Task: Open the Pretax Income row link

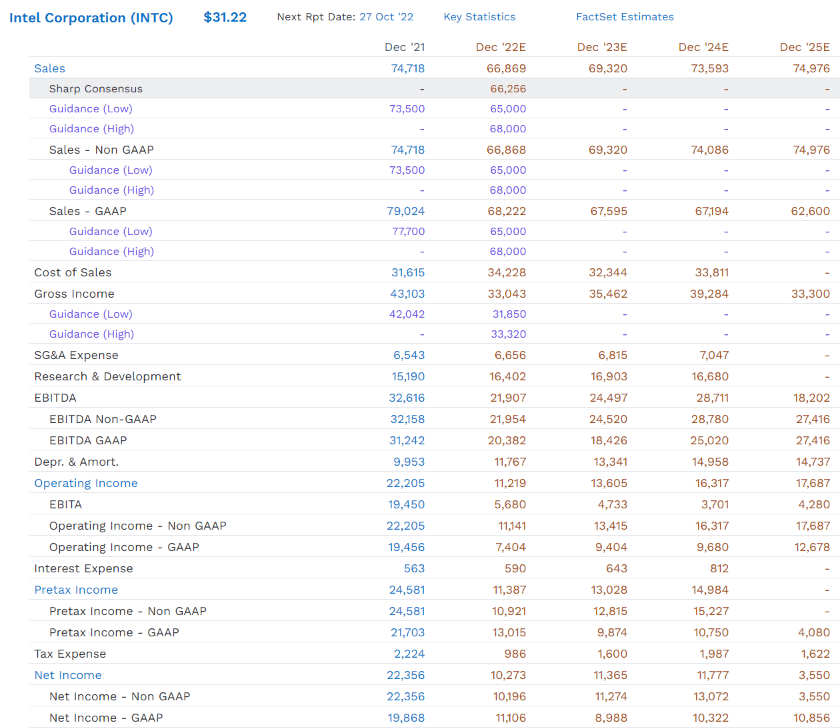Action: click(76, 590)
